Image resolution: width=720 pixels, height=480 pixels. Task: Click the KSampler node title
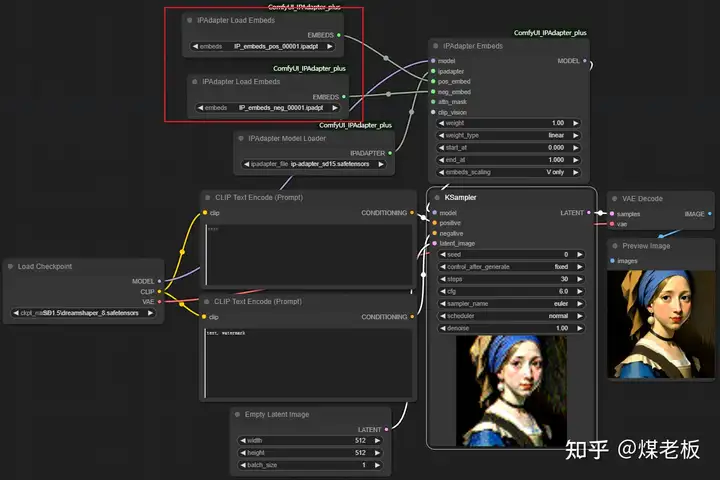[460, 198]
